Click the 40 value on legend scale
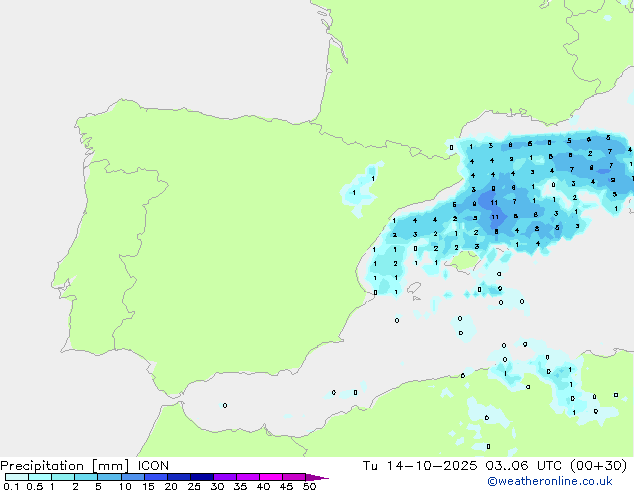634x490 pixels. (x=263, y=486)
